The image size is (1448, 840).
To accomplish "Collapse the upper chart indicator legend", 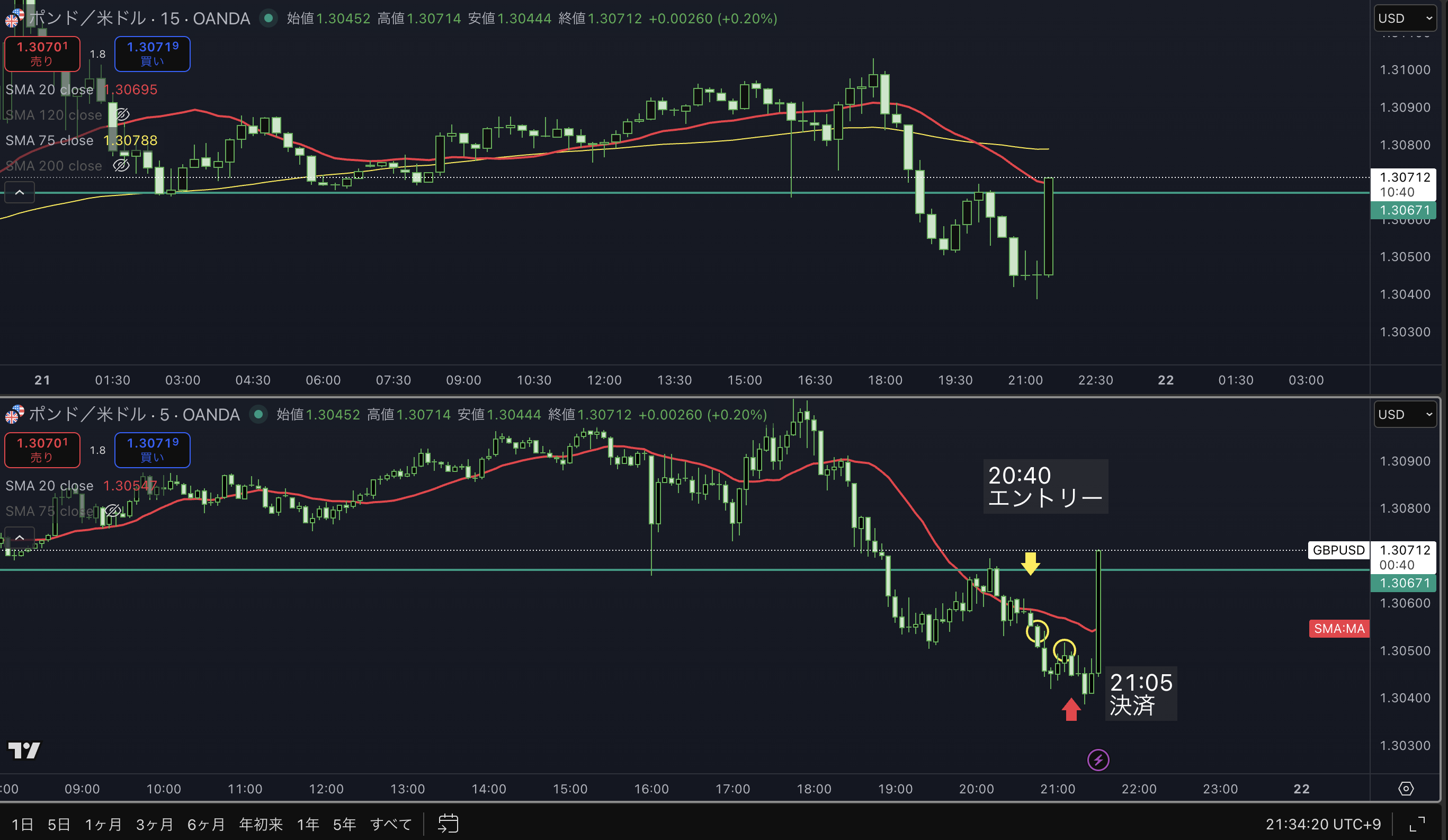I will (20, 192).
